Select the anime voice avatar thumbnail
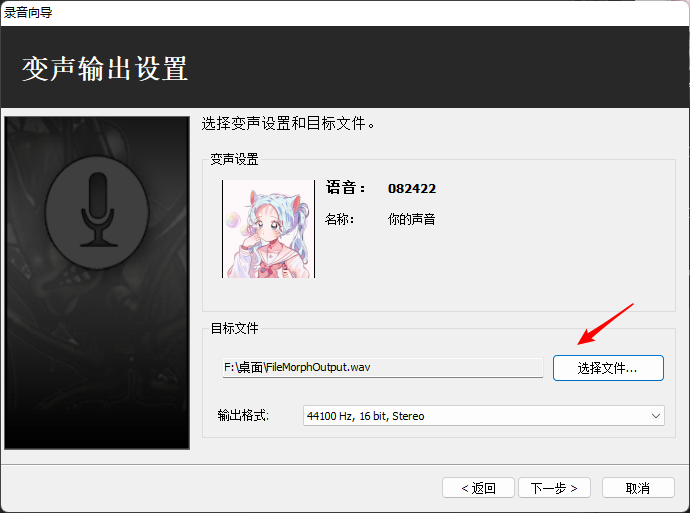The width and height of the screenshot is (690, 513). 268,229
